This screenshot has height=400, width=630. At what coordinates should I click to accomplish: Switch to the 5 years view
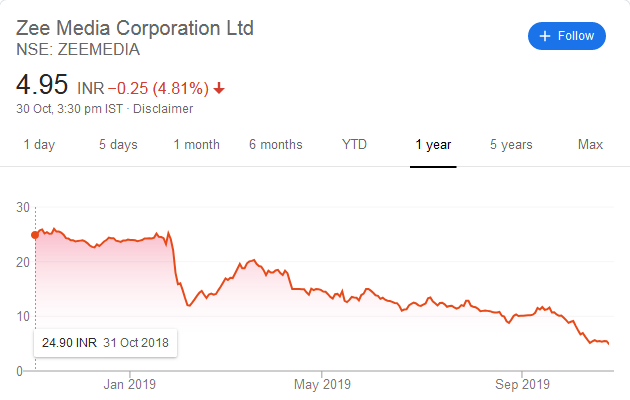click(x=511, y=145)
